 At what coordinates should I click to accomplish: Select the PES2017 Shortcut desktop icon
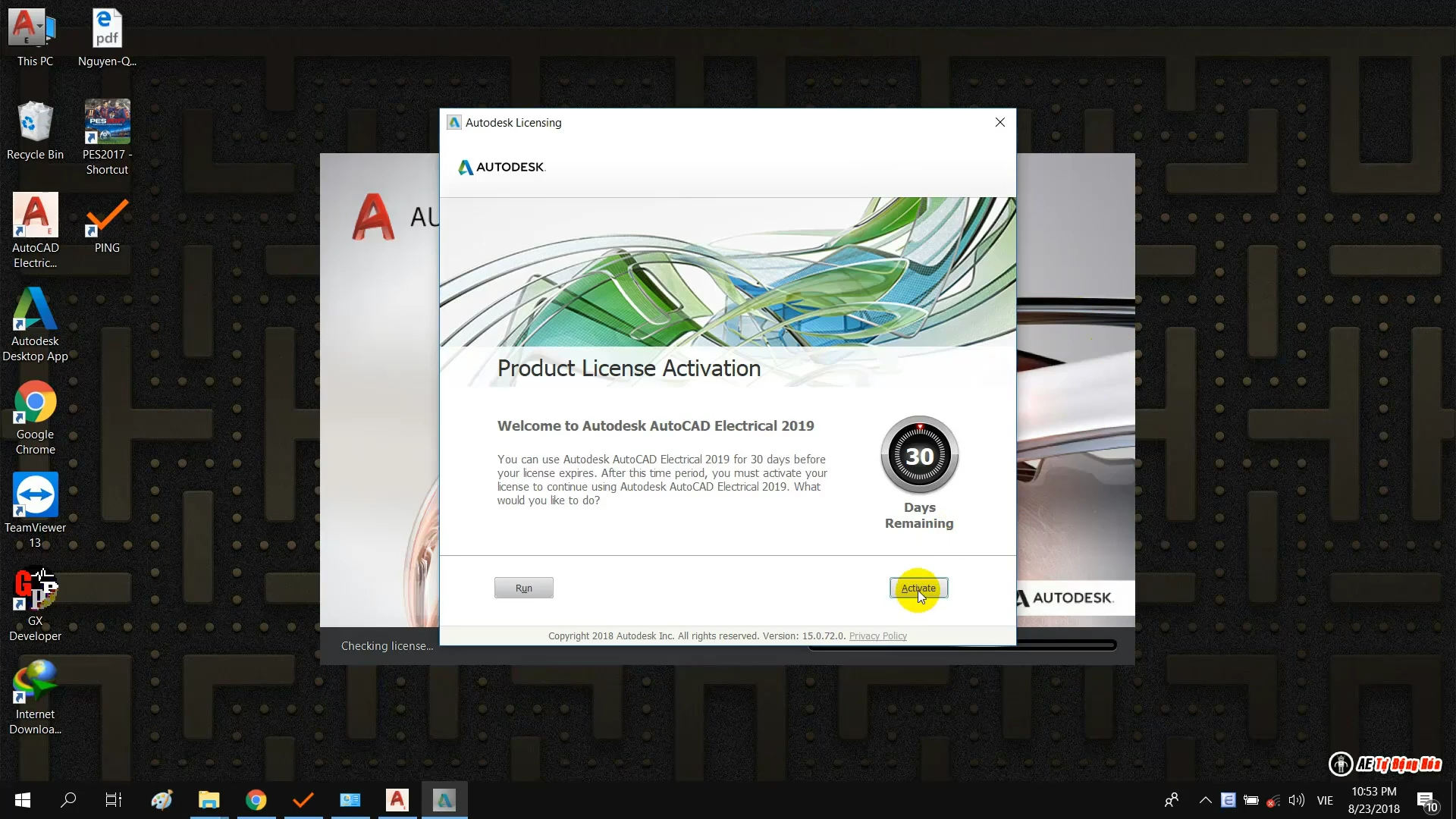tap(107, 137)
